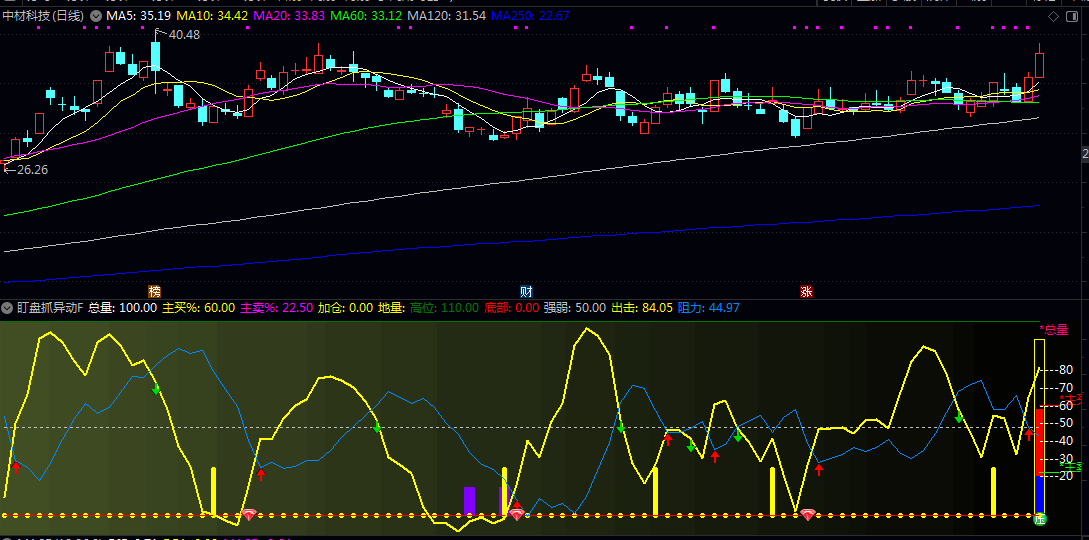This screenshot has height=540, width=1089.
Task: Click the 阻力: 44.97 indicator value
Action: (708, 308)
